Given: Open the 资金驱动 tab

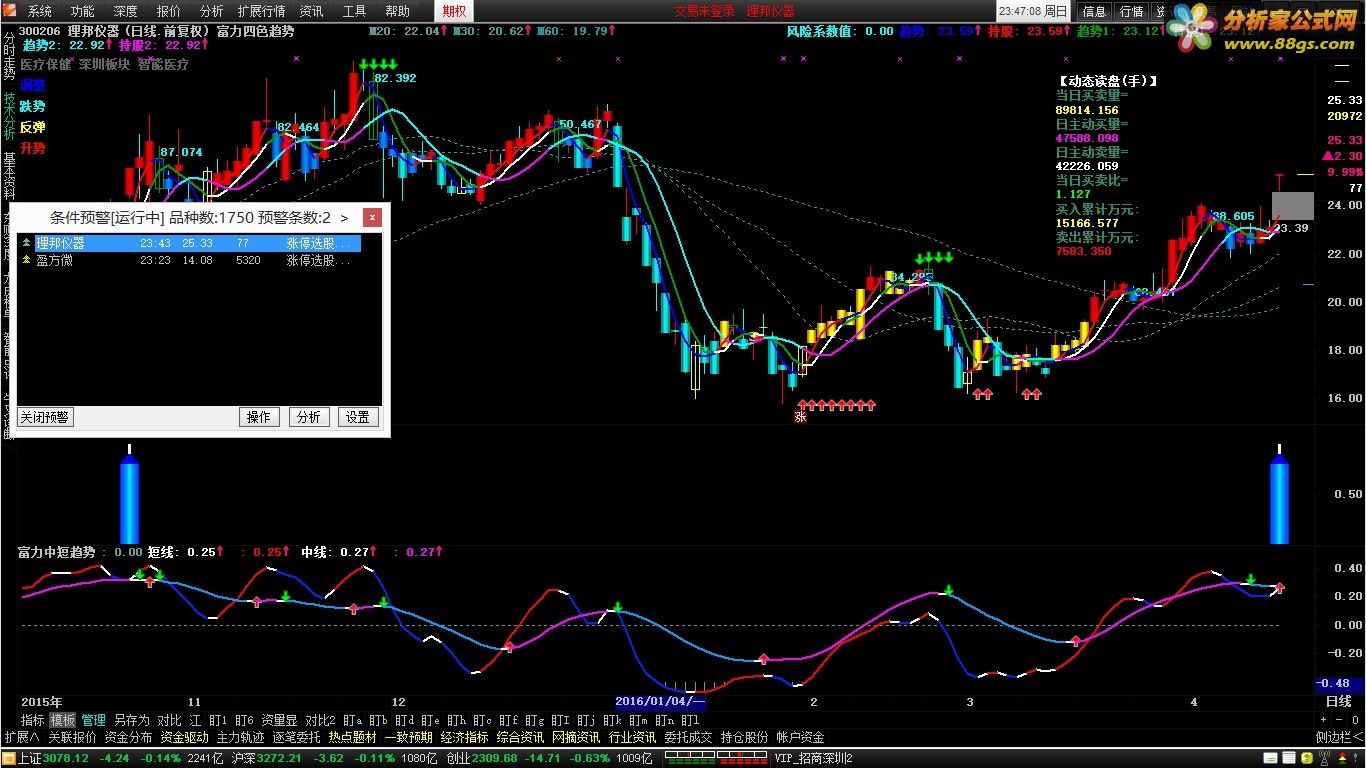Looking at the screenshot, I should tap(184, 737).
